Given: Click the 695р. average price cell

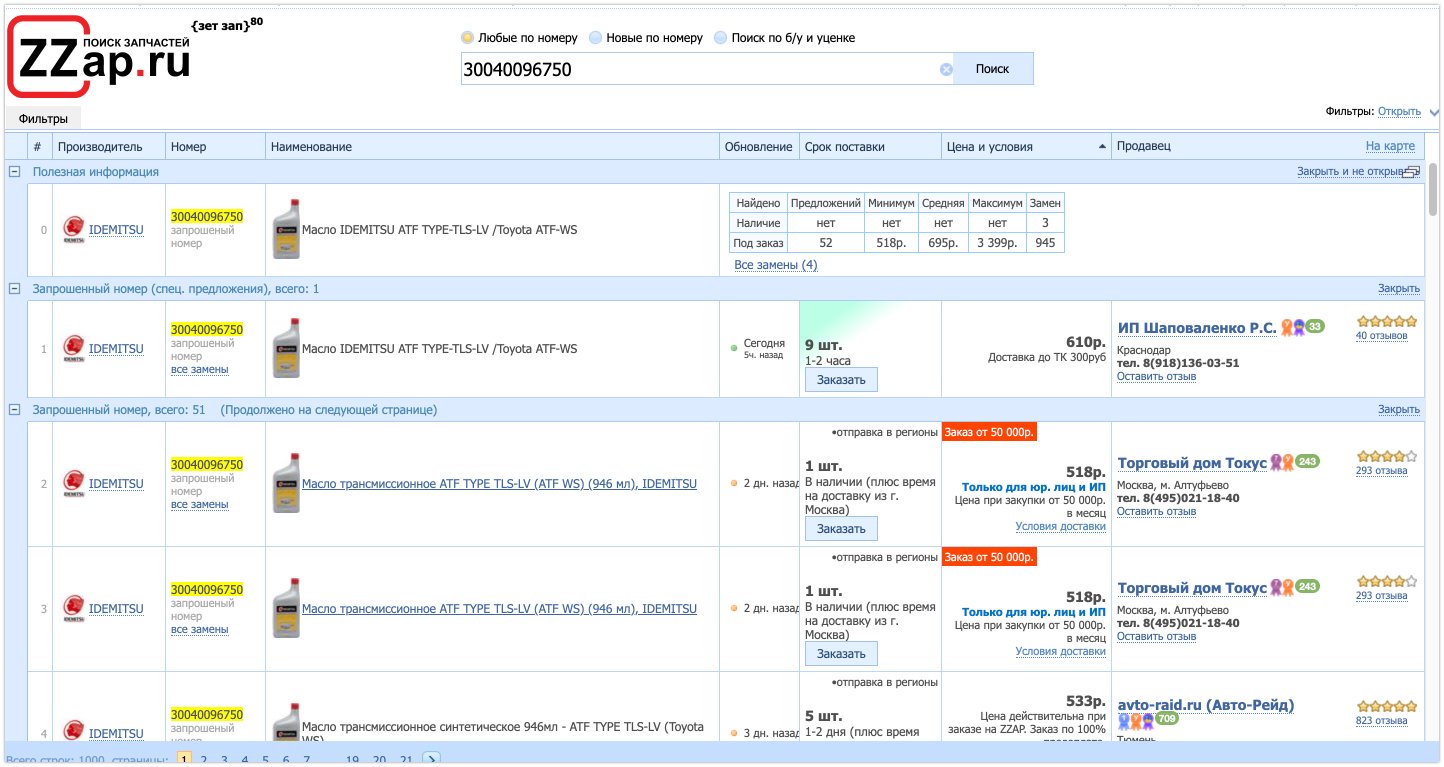Looking at the screenshot, I should click(x=942, y=243).
